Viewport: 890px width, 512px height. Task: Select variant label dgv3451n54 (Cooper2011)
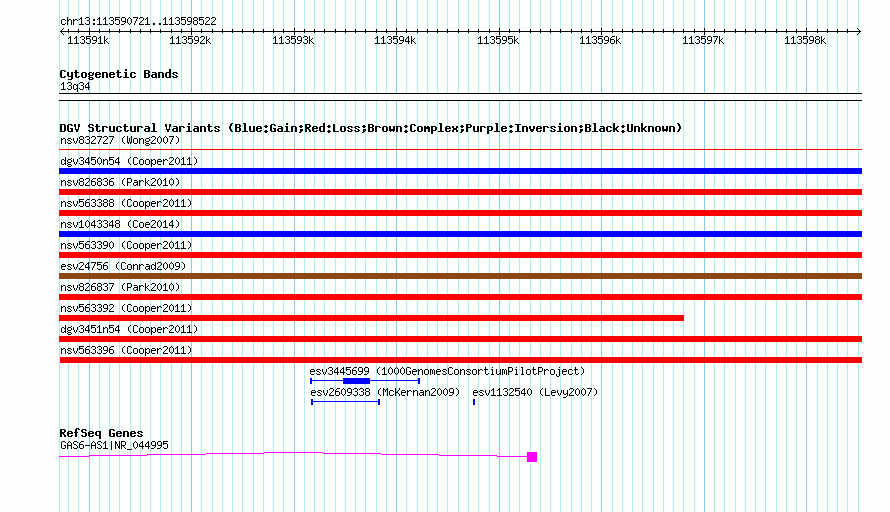[129, 329]
